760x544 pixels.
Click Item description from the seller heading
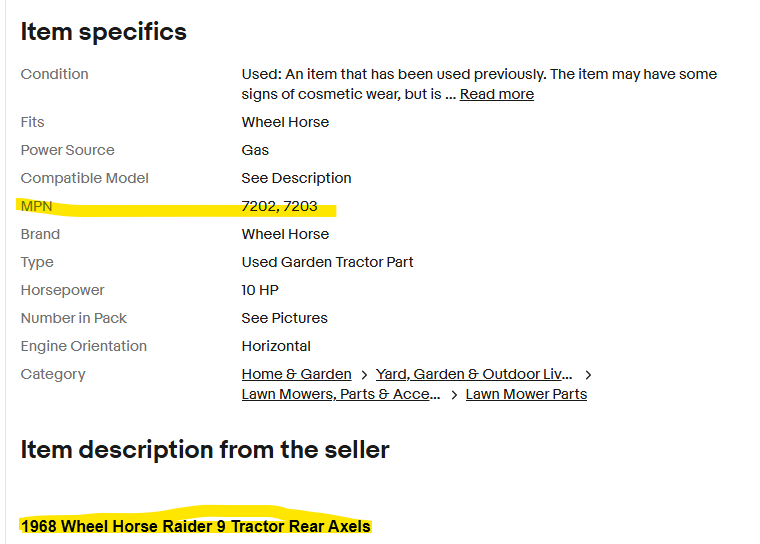tap(205, 449)
